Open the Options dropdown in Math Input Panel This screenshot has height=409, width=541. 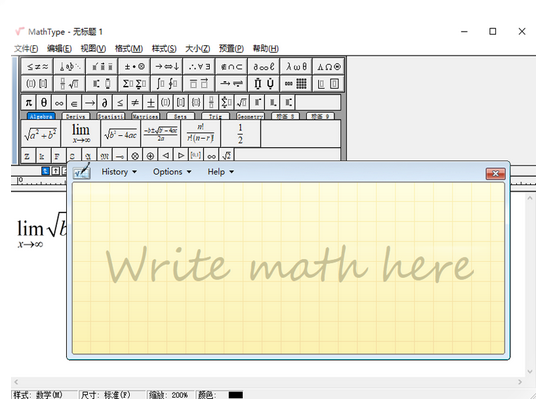coord(172,172)
